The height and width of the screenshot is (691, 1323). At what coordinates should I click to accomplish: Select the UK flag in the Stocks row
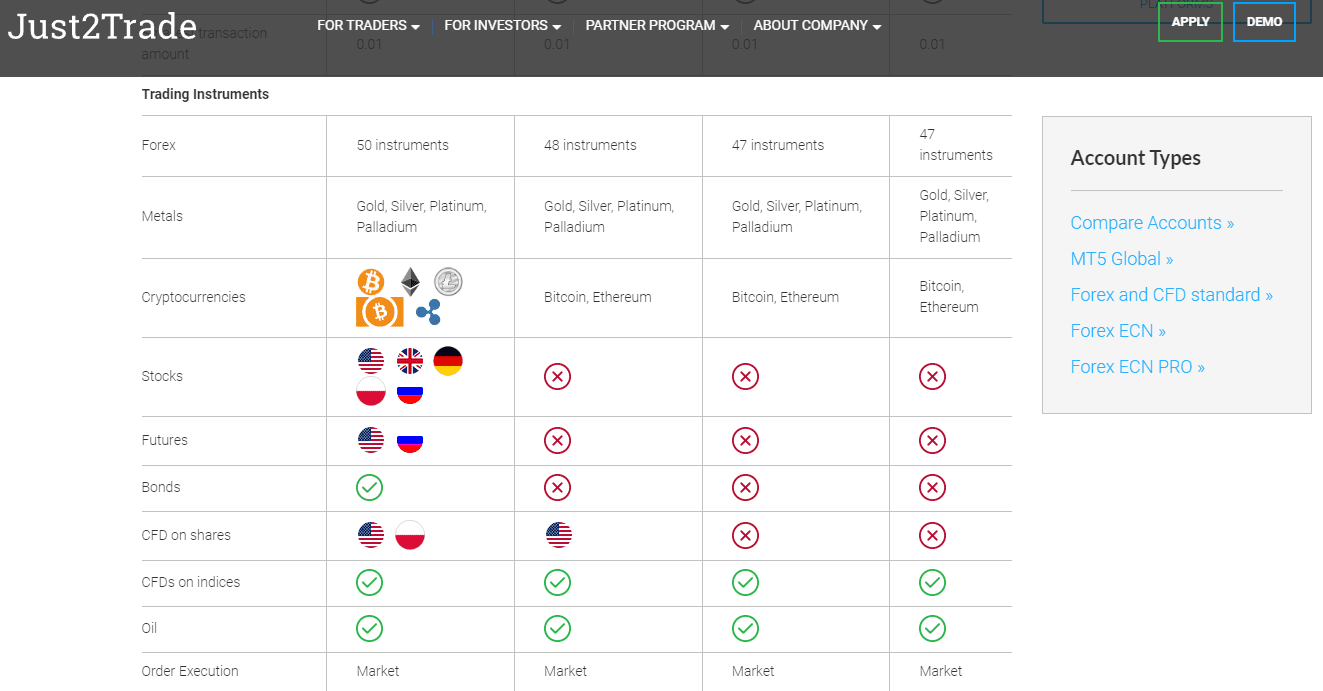tap(410, 361)
